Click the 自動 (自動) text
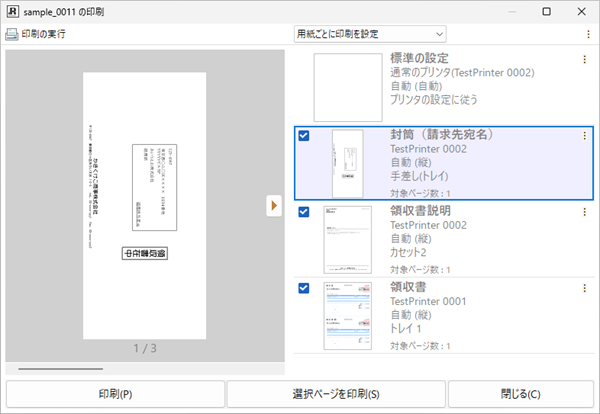600x414 pixels. [416, 86]
